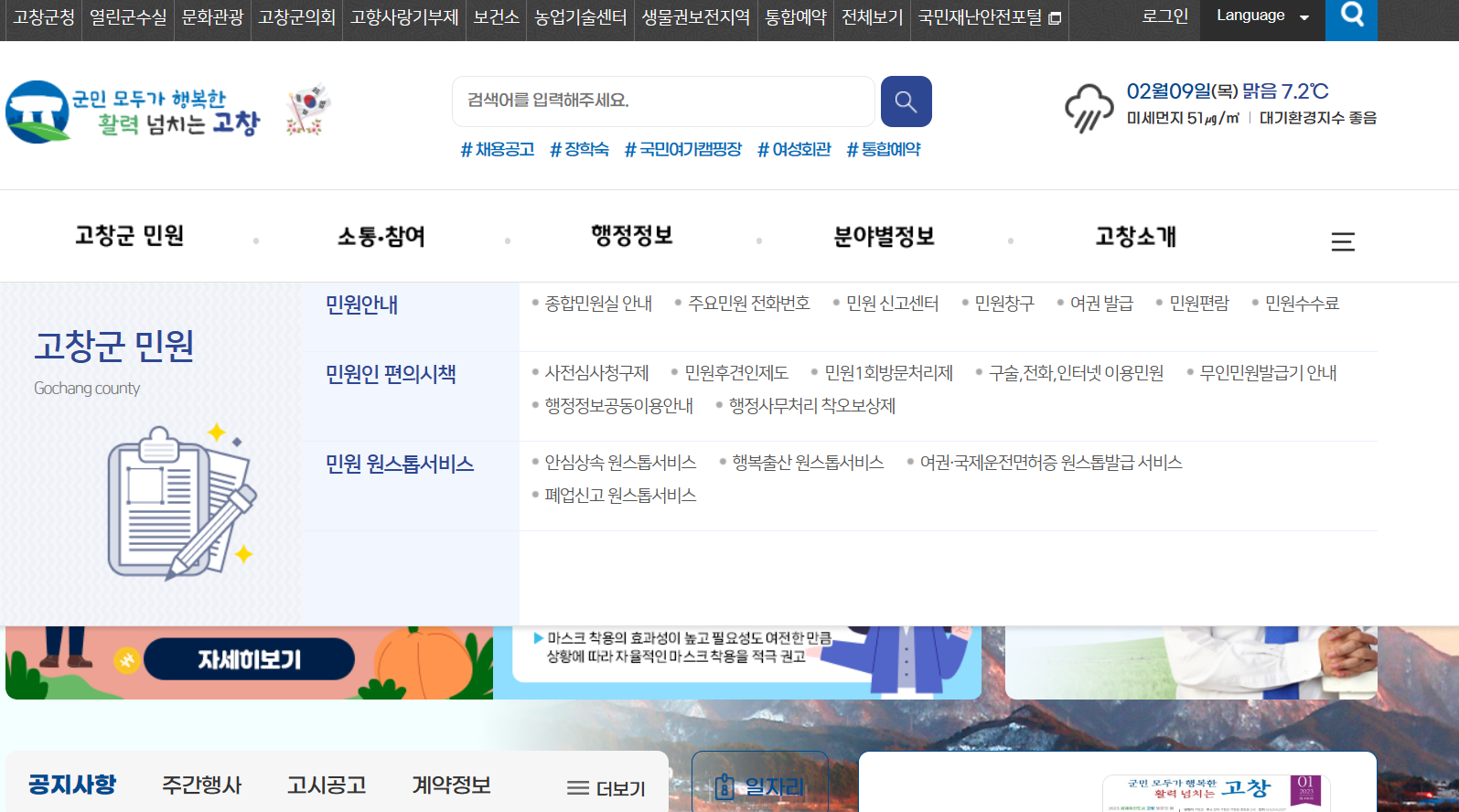Open the 일자리 clipboard icon
Screen dimensions: 1459x812
(x=724, y=786)
